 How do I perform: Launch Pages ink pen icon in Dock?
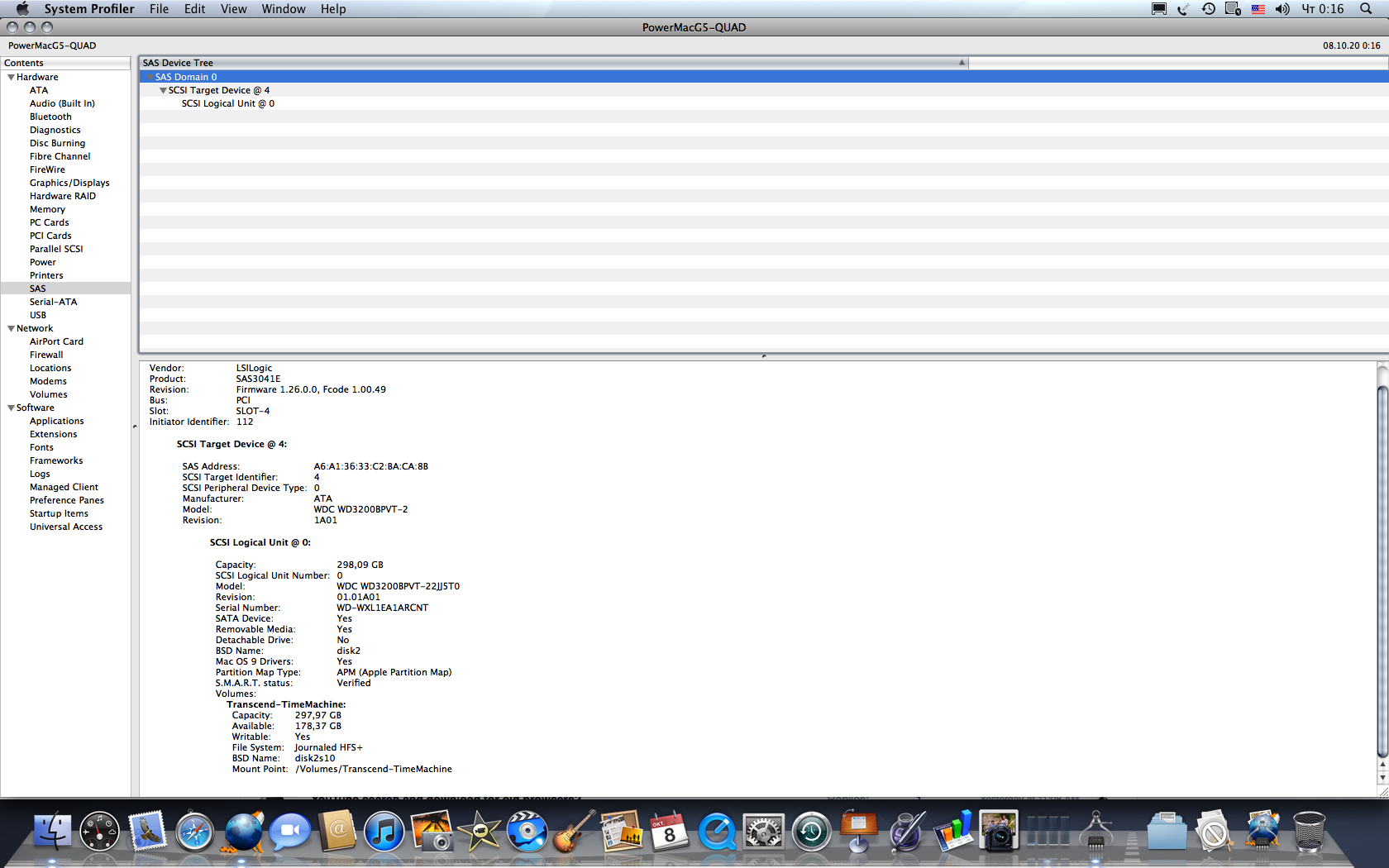coord(907,831)
